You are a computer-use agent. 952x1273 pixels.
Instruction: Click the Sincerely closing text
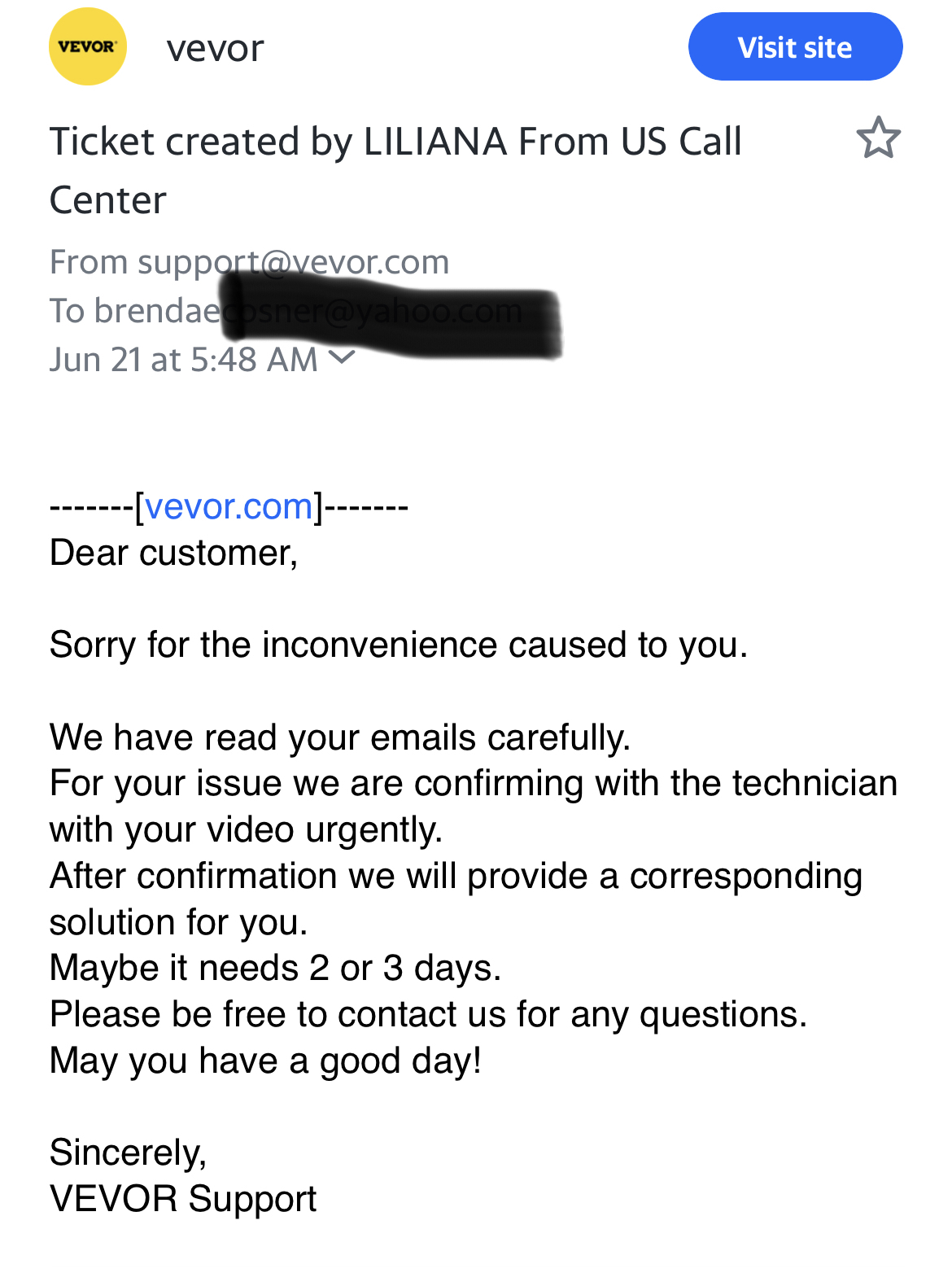tap(128, 1153)
